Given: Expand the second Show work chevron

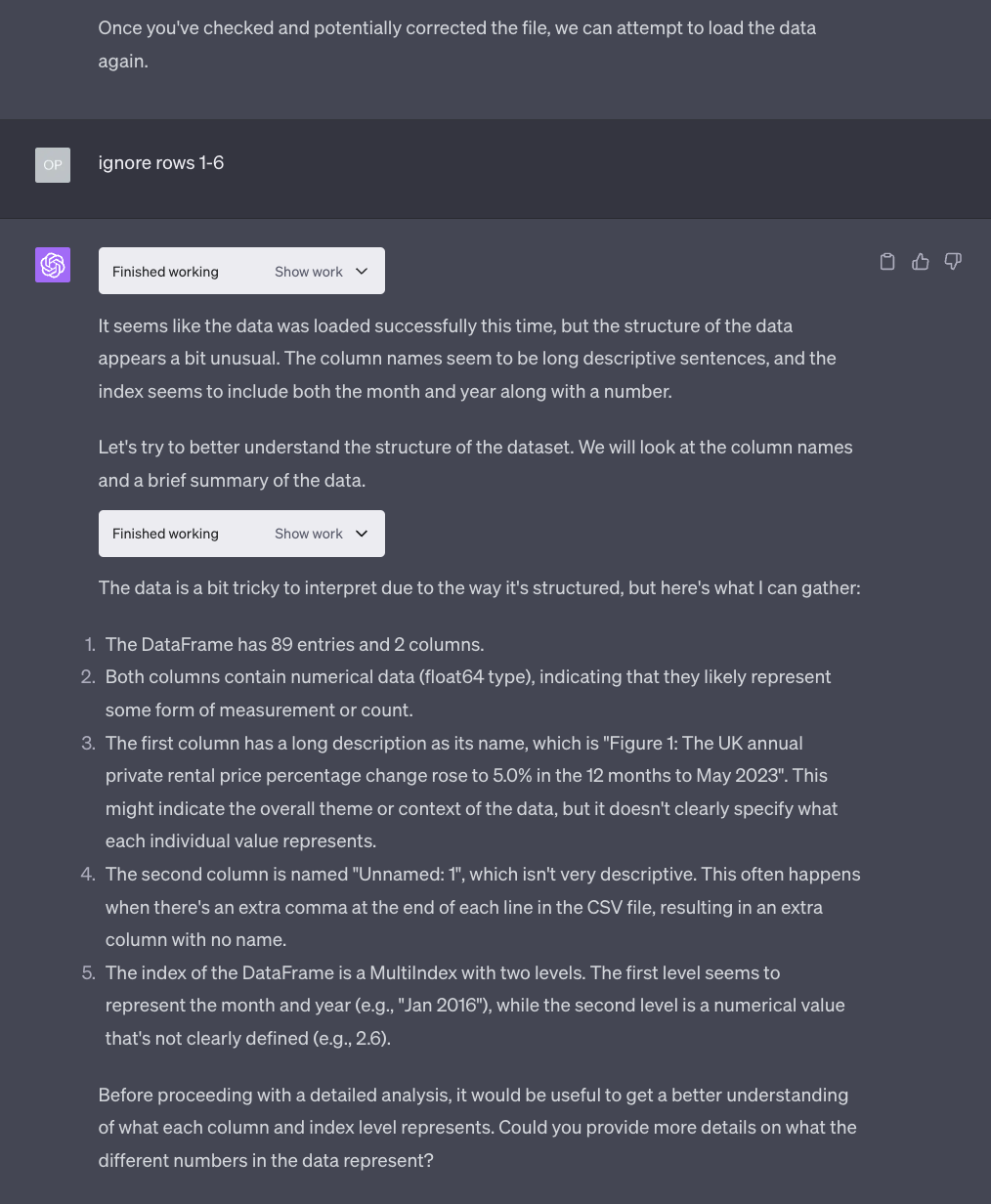Looking at the screenshot, I should 362,534.
